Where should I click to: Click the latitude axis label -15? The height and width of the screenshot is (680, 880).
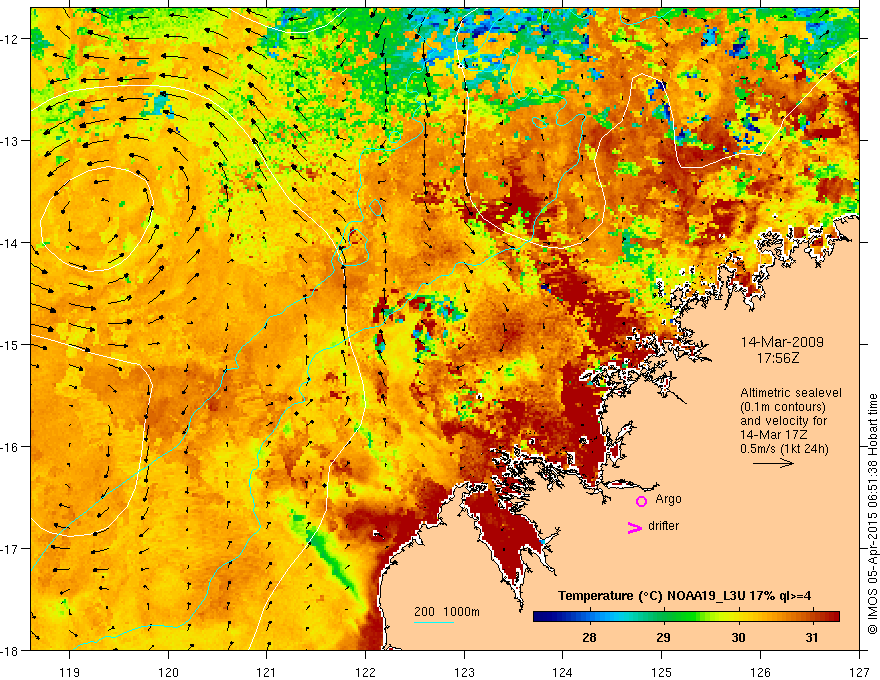(12, 345)
